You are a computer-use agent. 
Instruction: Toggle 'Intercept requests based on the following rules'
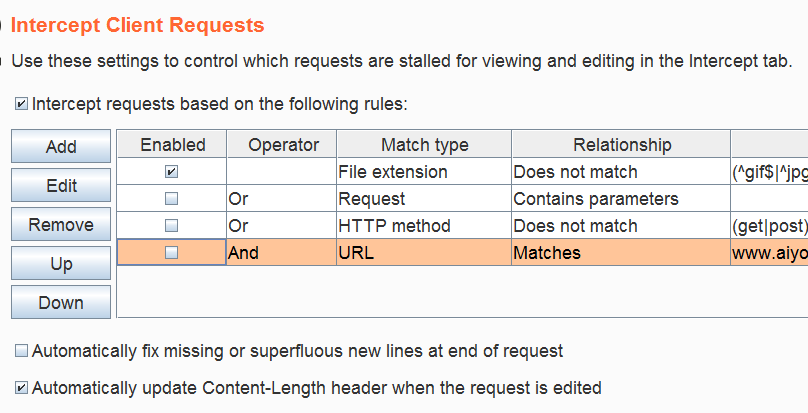point(21,104)
